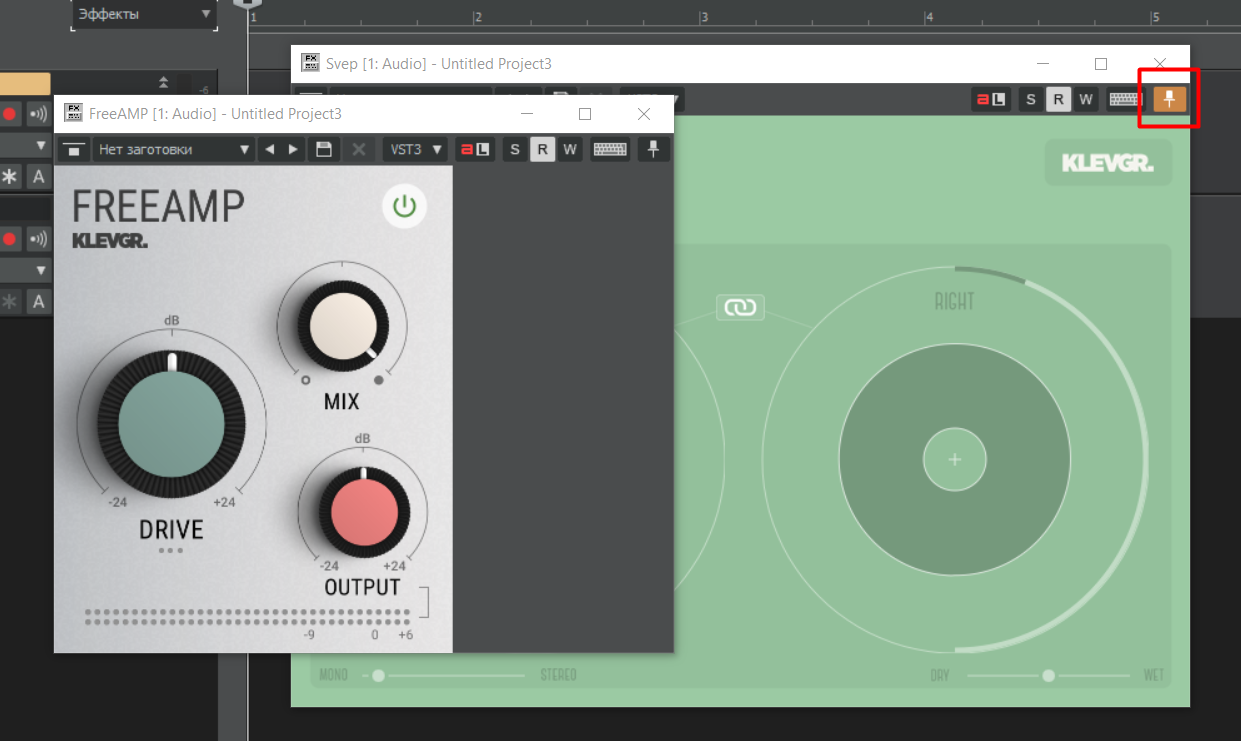This screenshot has width=1241, height=741.
Task: Open the "Эффекты" dropdown
Action: tap(145, 14)
